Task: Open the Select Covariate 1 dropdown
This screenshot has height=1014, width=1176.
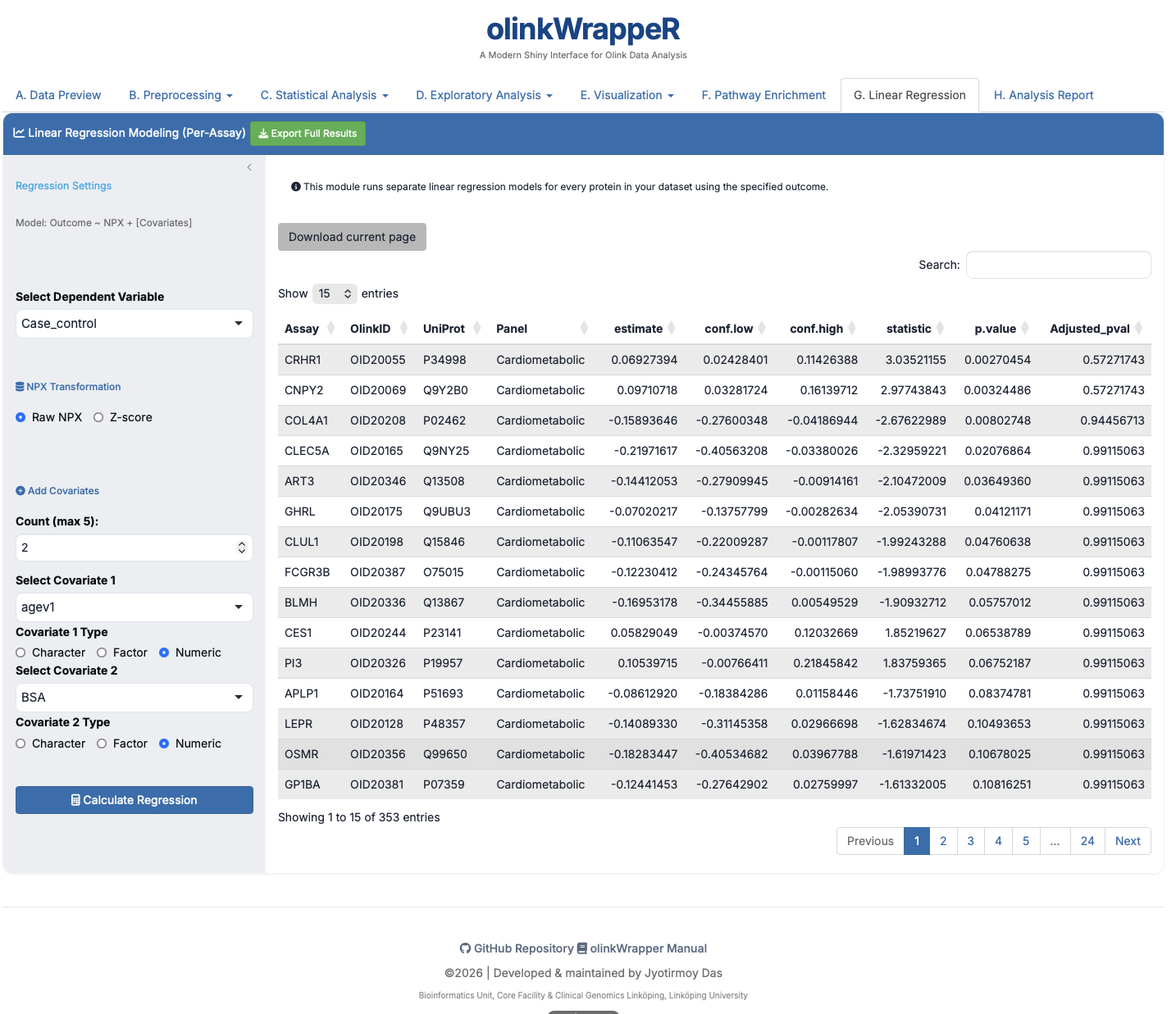Action: [134, 607]
